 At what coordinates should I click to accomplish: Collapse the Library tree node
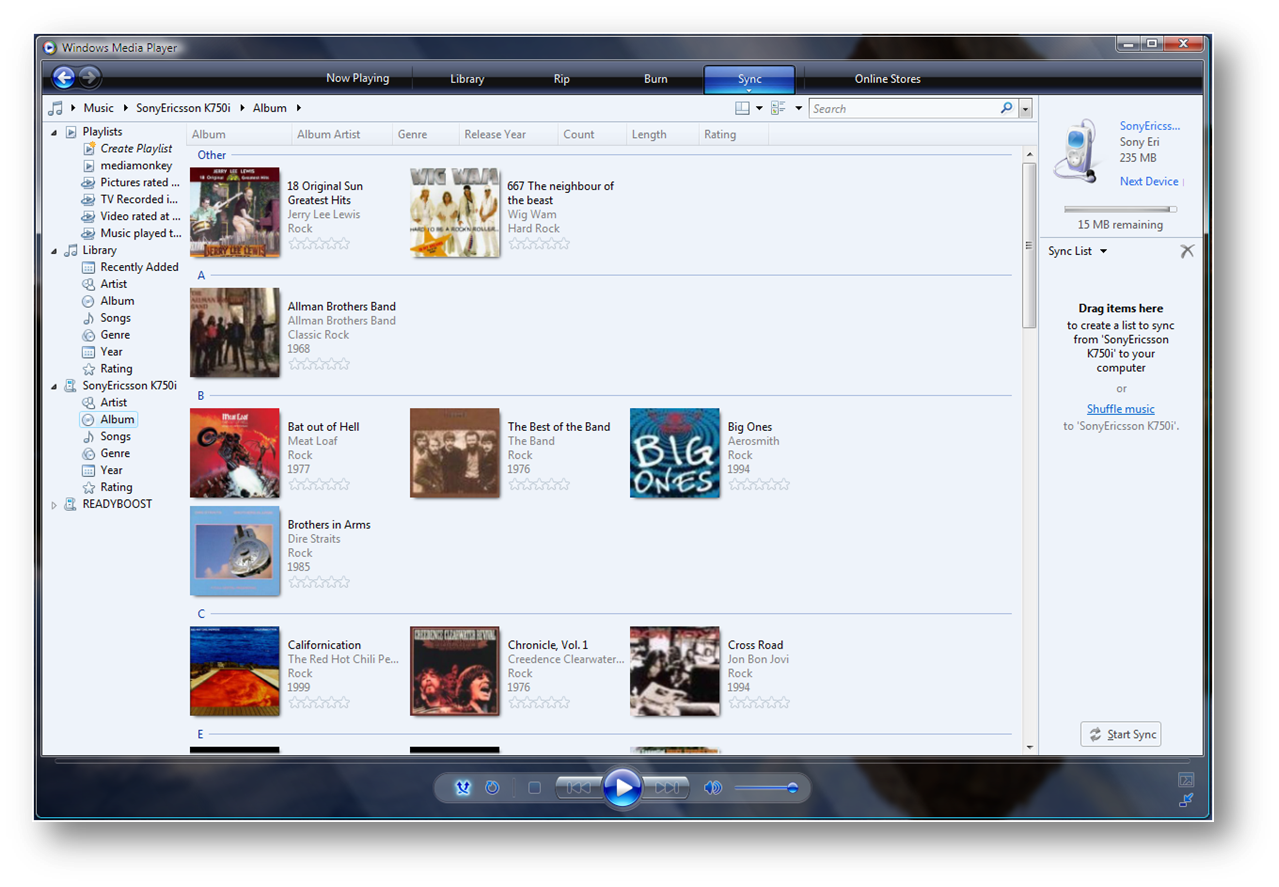click(54, 251)
